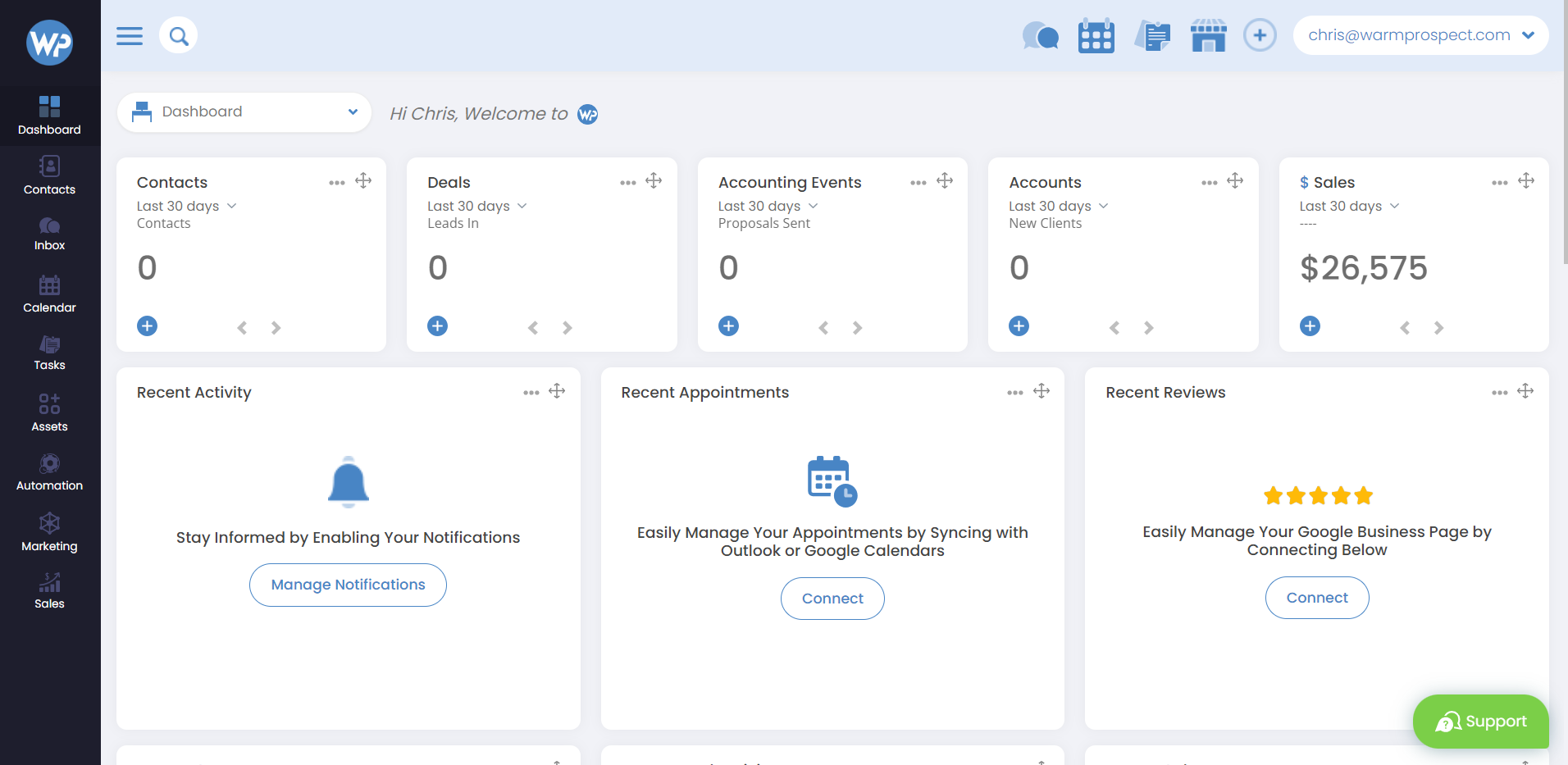Screen dimensions: 1568x765
Task: Expand the Dashboard selector dropdown
Action: 352,112
